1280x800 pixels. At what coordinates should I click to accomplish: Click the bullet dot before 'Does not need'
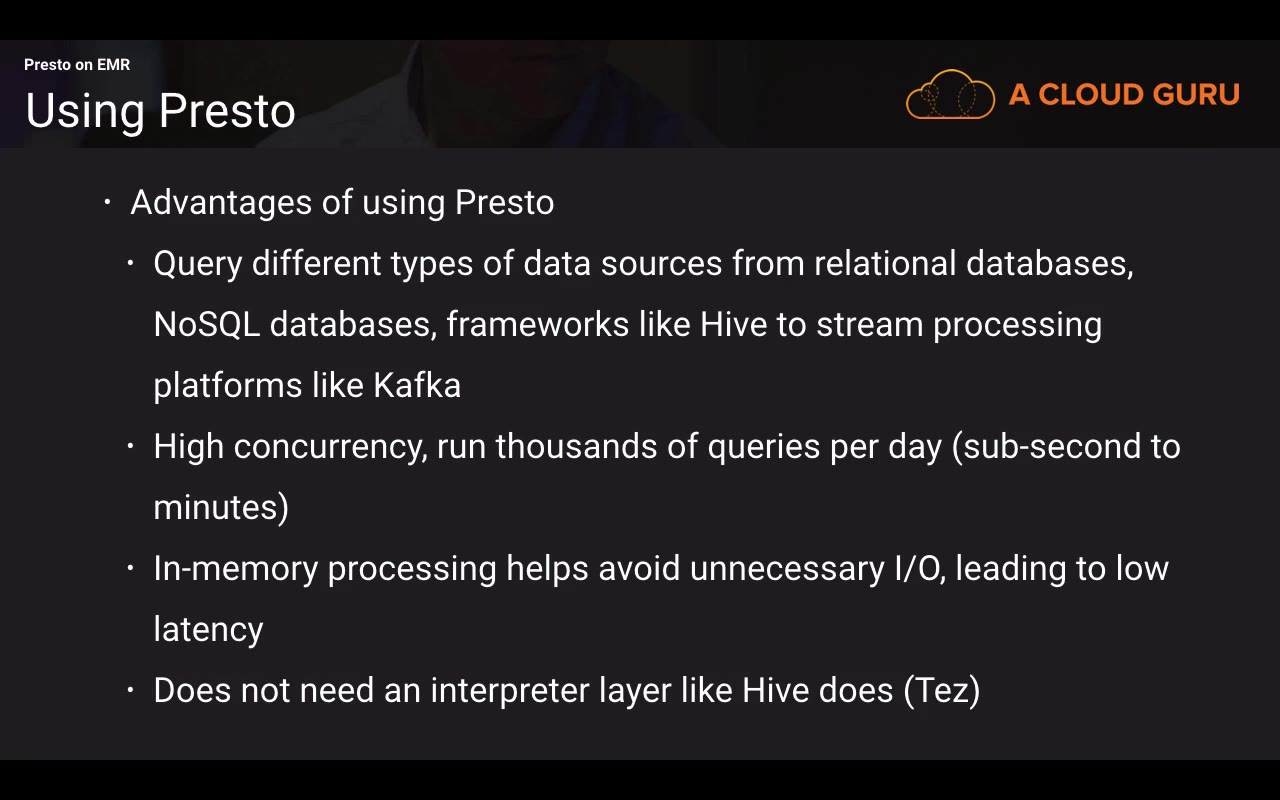pyautogui.click(x=131, y=690)
